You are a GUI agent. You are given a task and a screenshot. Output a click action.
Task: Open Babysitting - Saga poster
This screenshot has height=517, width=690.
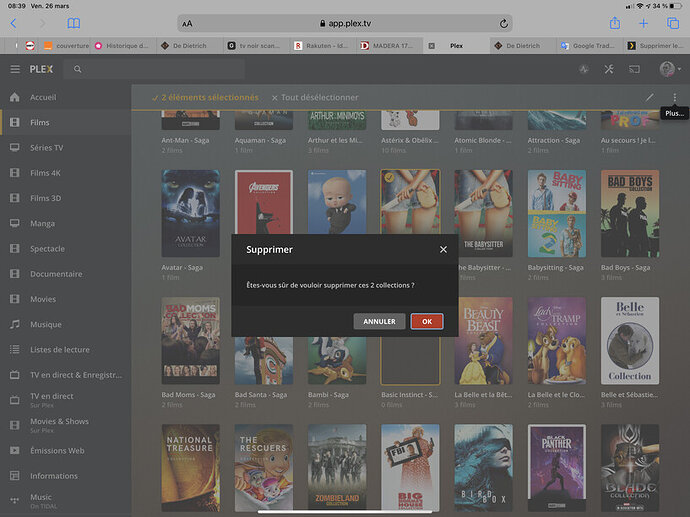point(557,213)
